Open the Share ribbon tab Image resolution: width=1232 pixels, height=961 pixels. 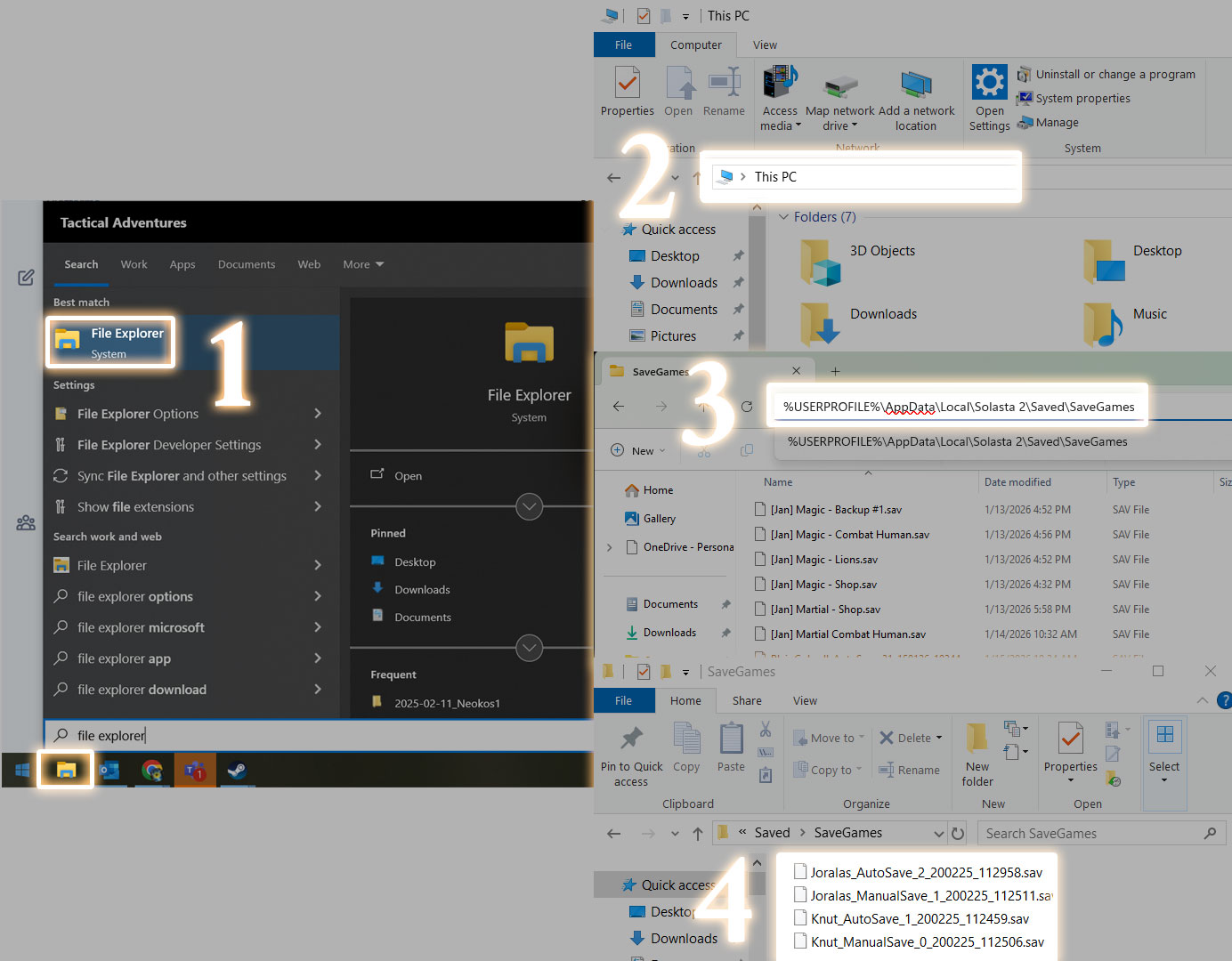click(x=746, y=701)
